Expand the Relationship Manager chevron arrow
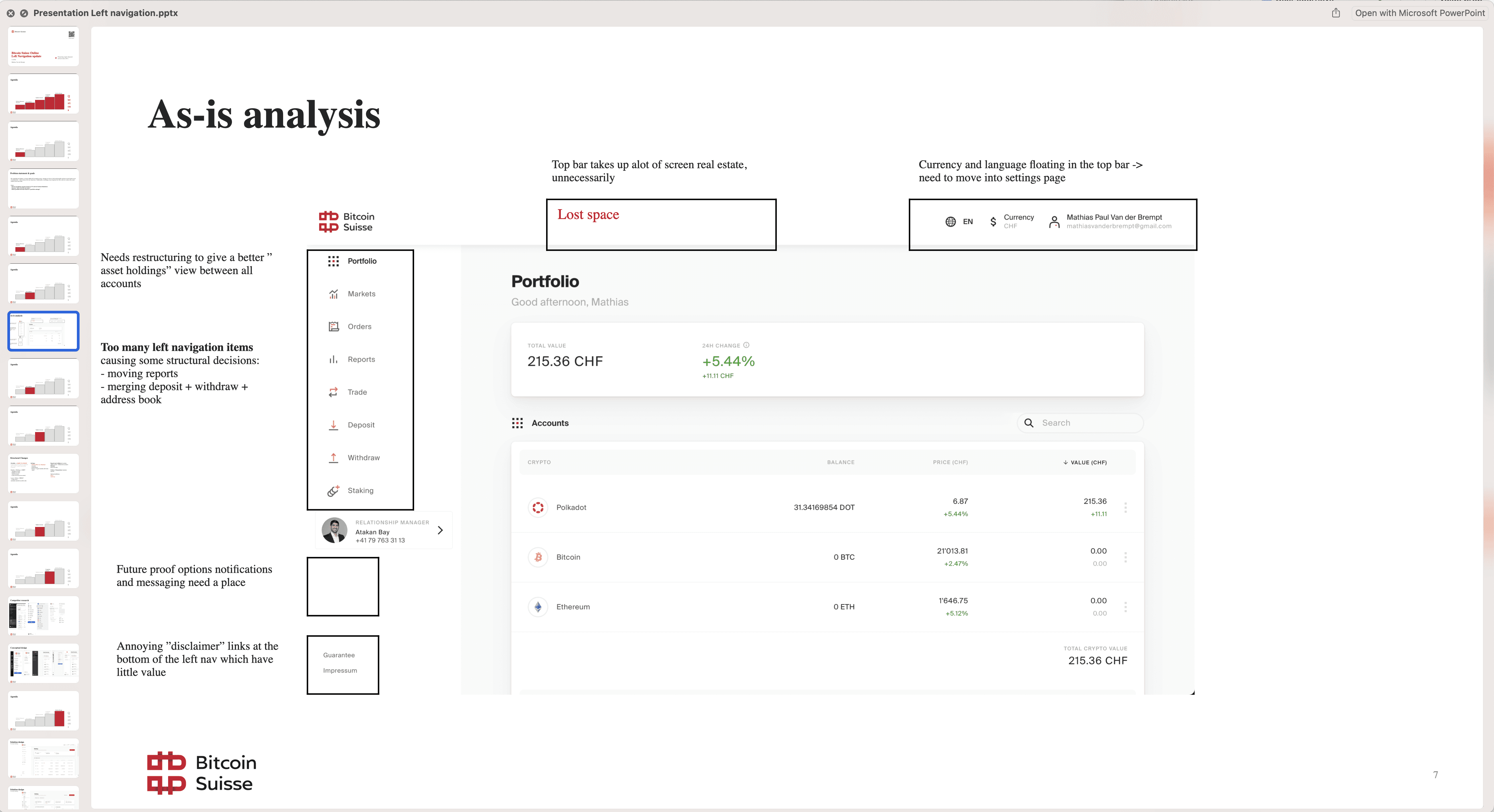This screenshot has height=812, width=1494. tap(440, 530)
